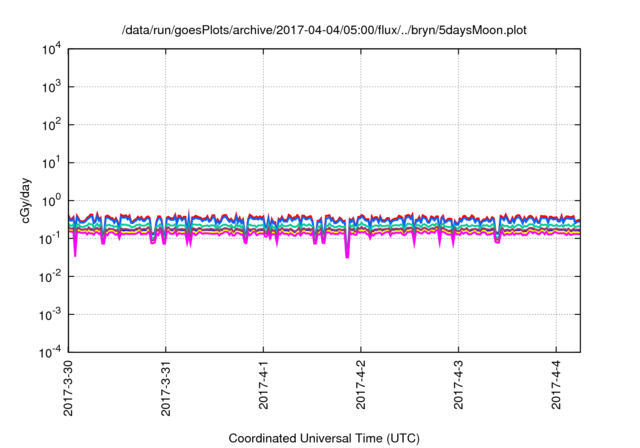Click the 2017-4-4 date label
Viewport: 640px width, 448px height.
pyautogui.click(x=556, y=385)
